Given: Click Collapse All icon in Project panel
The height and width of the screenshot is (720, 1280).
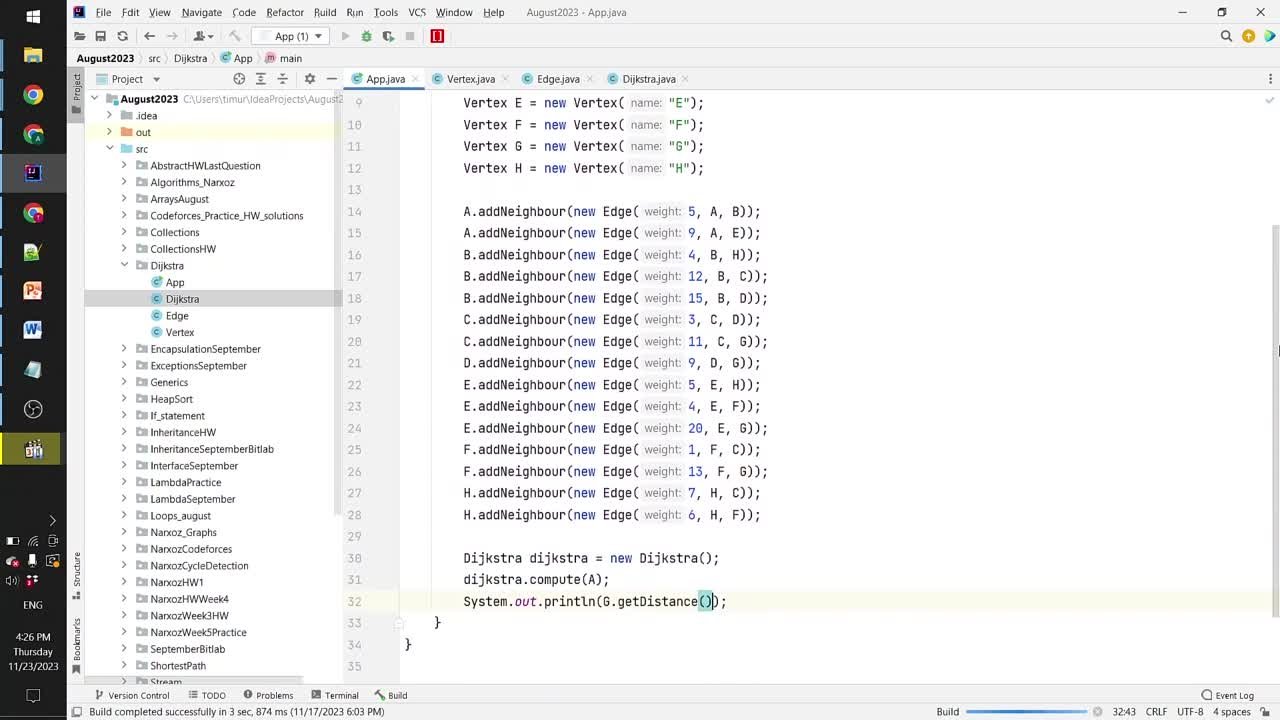Looking at the screenshot, I should point(283,79).
